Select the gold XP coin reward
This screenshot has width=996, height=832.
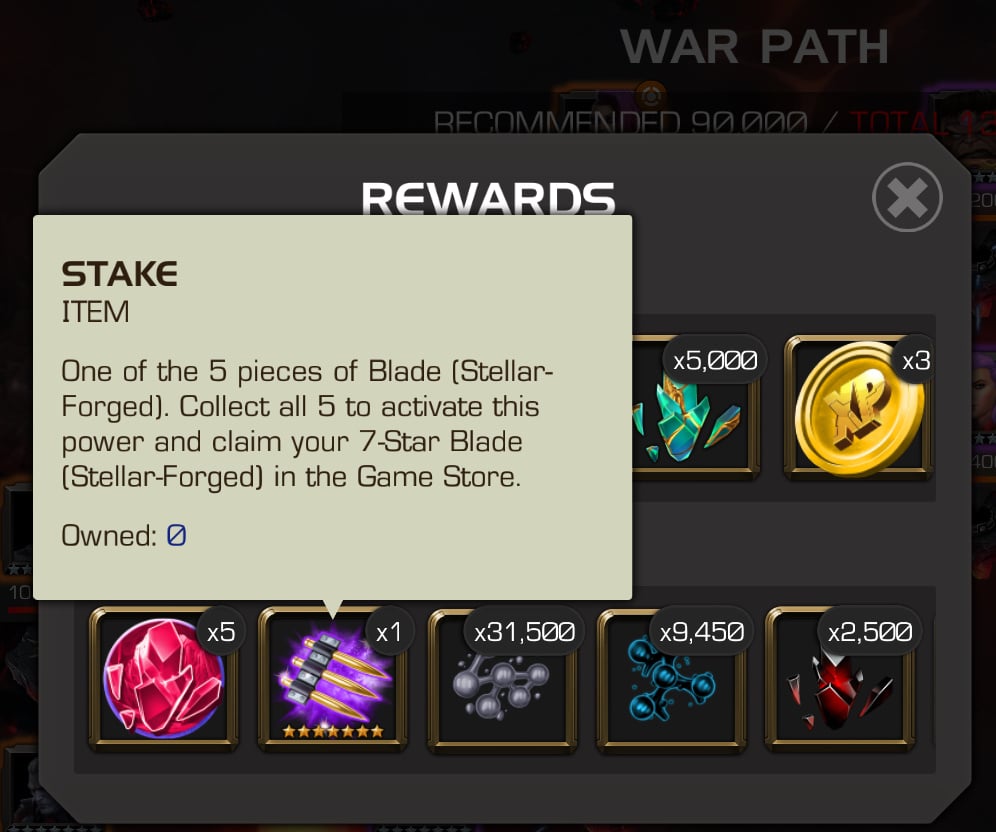point(858,407)
